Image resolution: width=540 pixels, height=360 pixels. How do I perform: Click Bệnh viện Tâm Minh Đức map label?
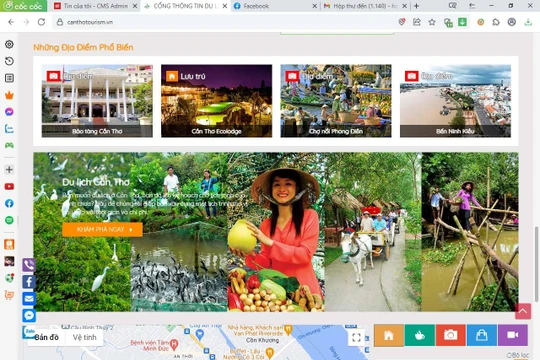pyautogui.click(x=149, y=346)
